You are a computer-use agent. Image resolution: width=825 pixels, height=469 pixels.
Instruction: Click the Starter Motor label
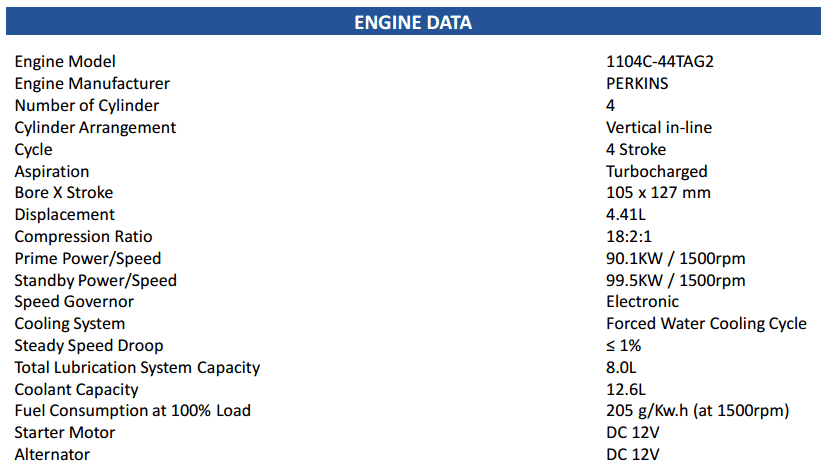tap(65, 433)
